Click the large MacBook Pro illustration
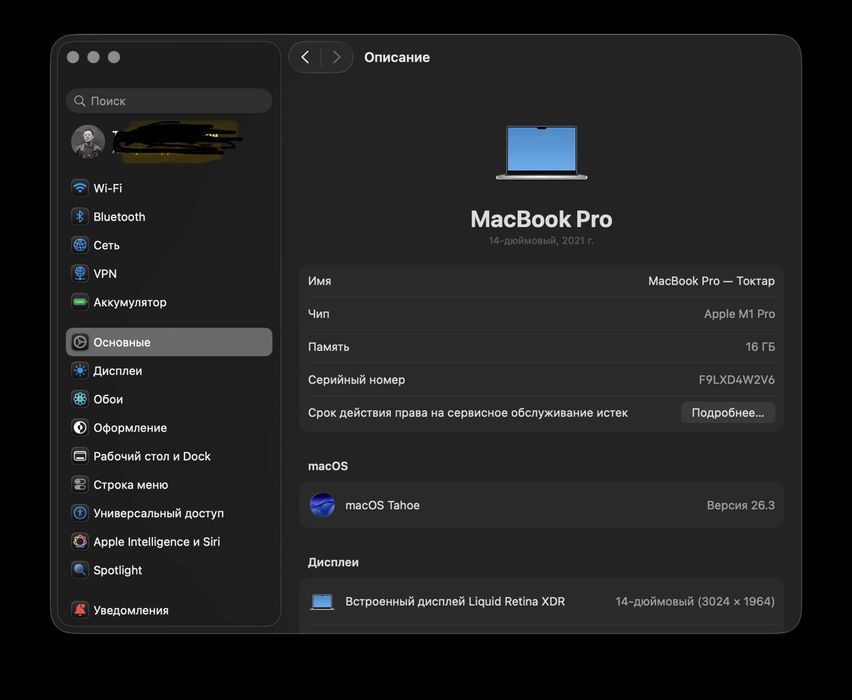Image resolution: width=852 pixels, height=700 pixels. coord(541,153)
